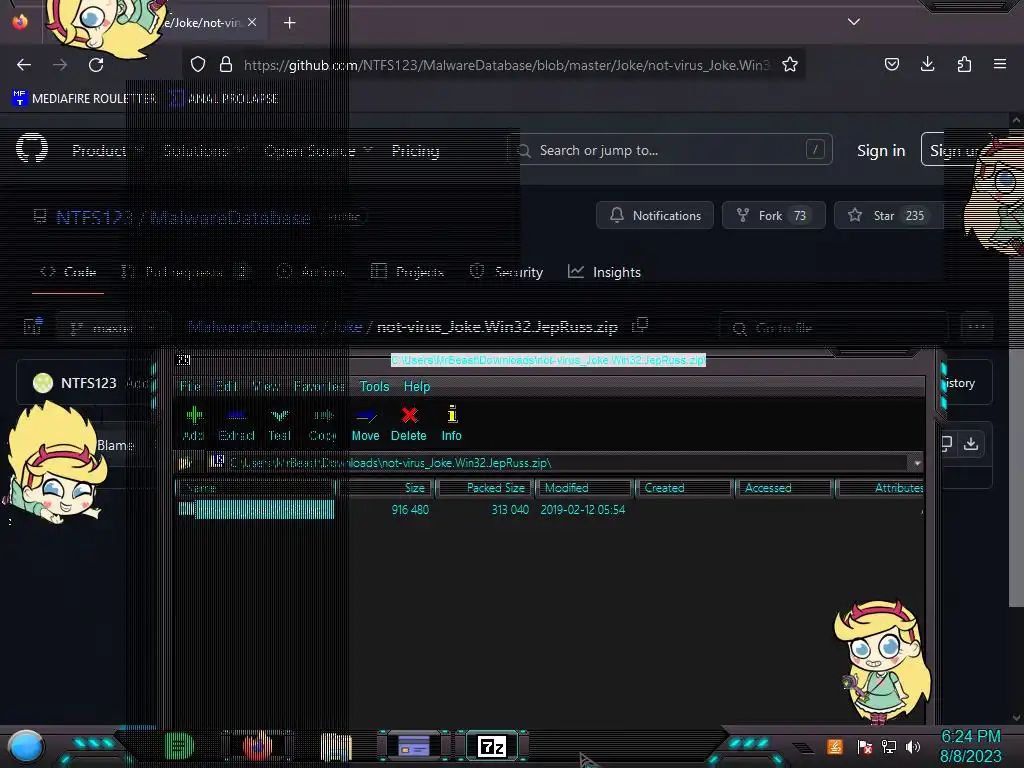Star the MalwareDatabase repository
1024x768 pixels.
(888, 216)
